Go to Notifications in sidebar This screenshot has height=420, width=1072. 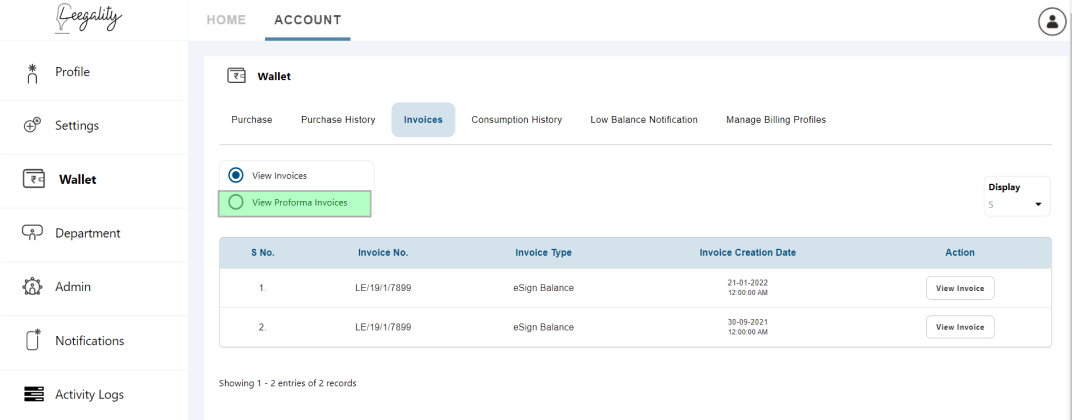point(90,341)
